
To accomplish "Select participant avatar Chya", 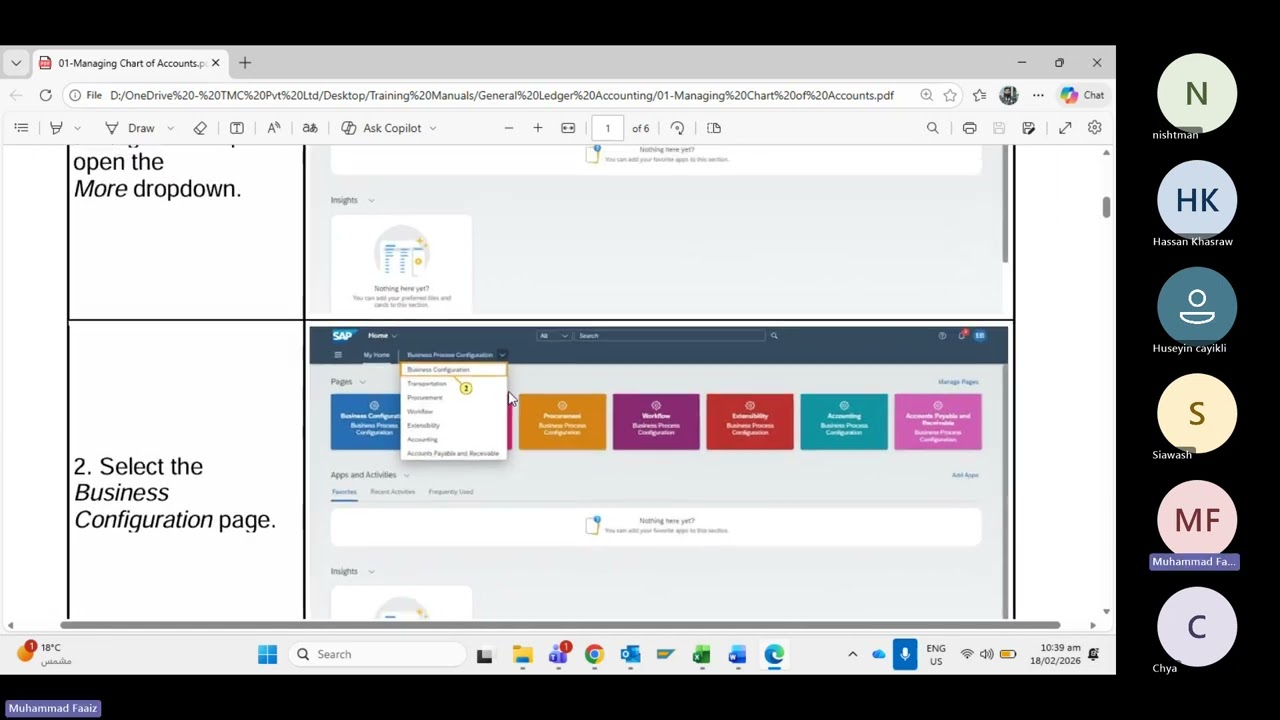I will 1197,627.
